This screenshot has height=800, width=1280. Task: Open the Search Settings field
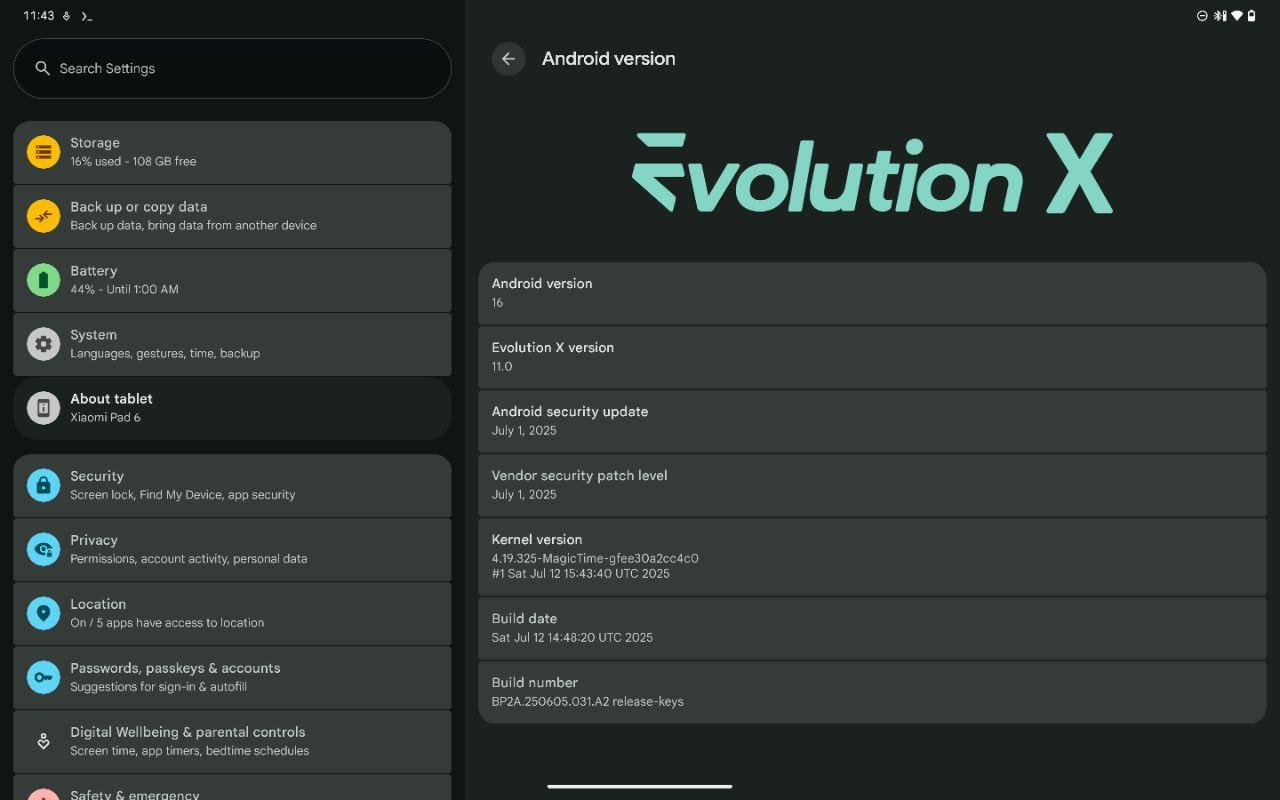click(x=232, y=68)
